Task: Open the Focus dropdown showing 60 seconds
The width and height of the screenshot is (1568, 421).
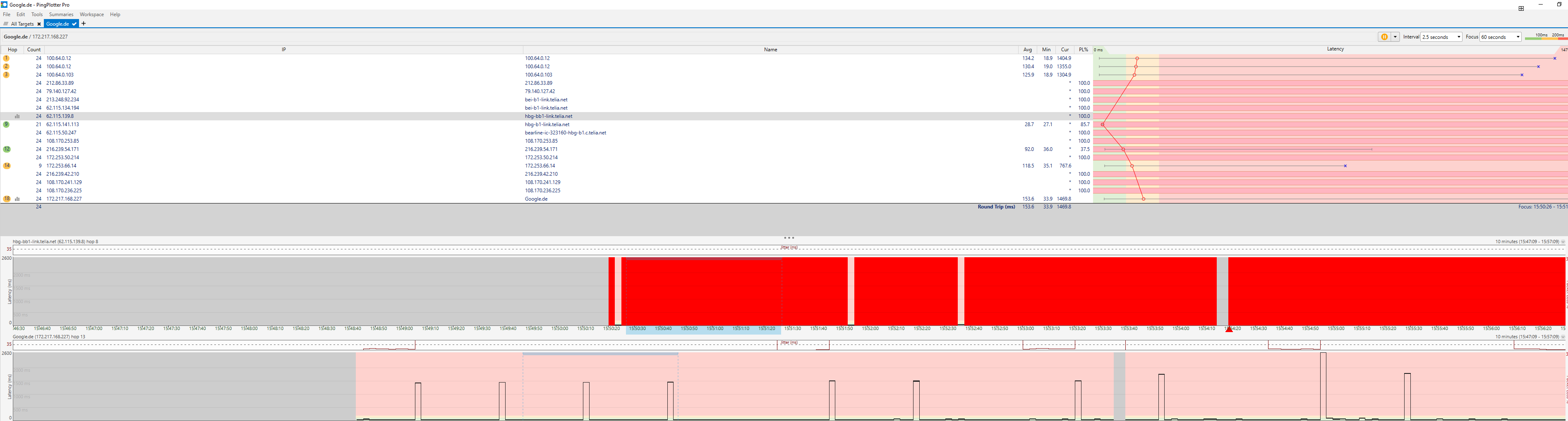Action: pos(1501,37)
